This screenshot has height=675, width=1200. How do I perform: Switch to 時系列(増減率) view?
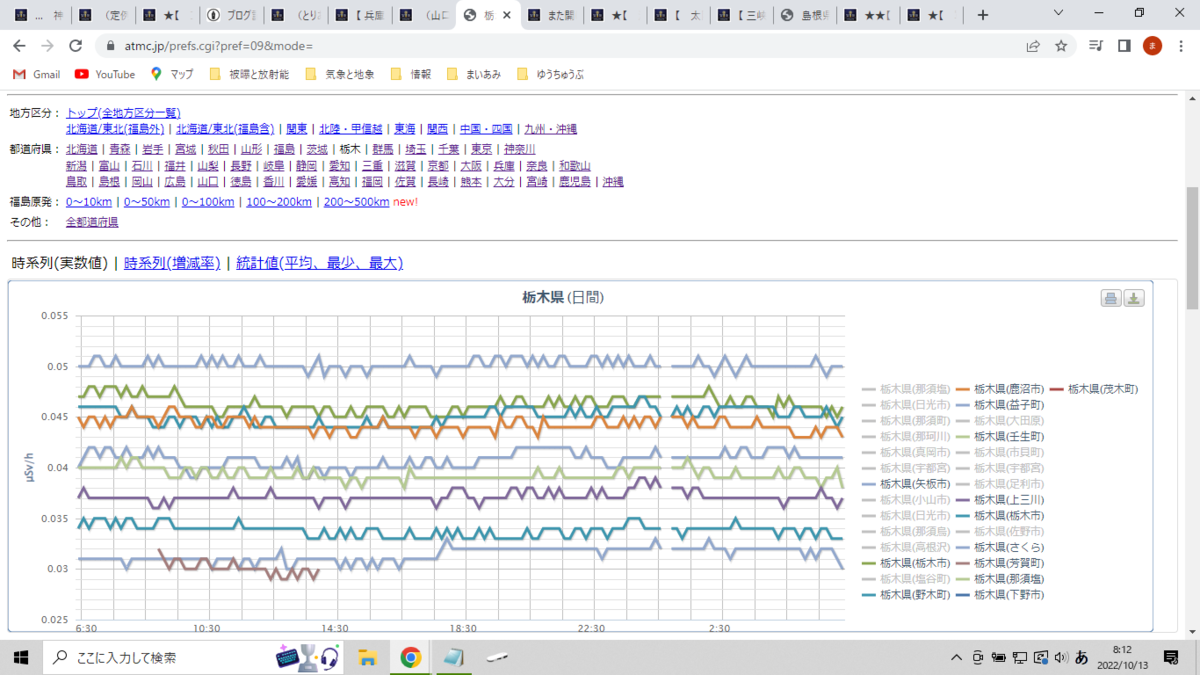pos(172,263)
